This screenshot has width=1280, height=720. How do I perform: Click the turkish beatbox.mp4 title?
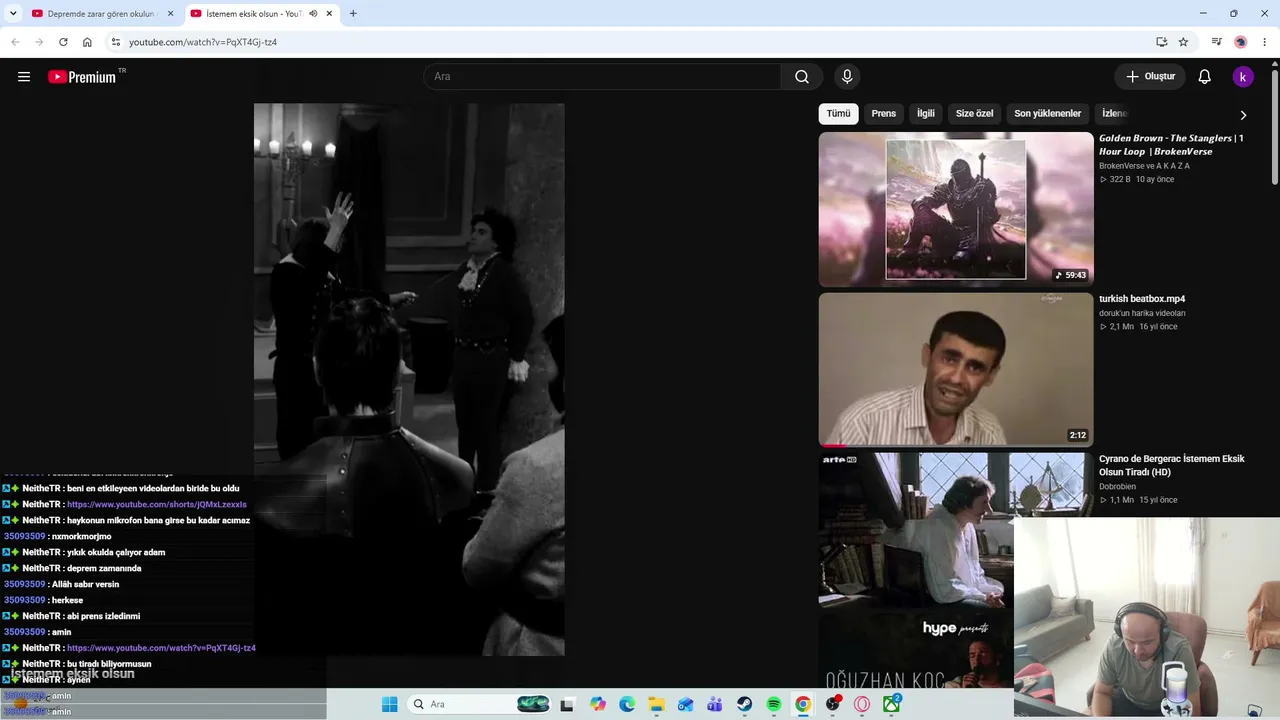(x=1142, y=299)
